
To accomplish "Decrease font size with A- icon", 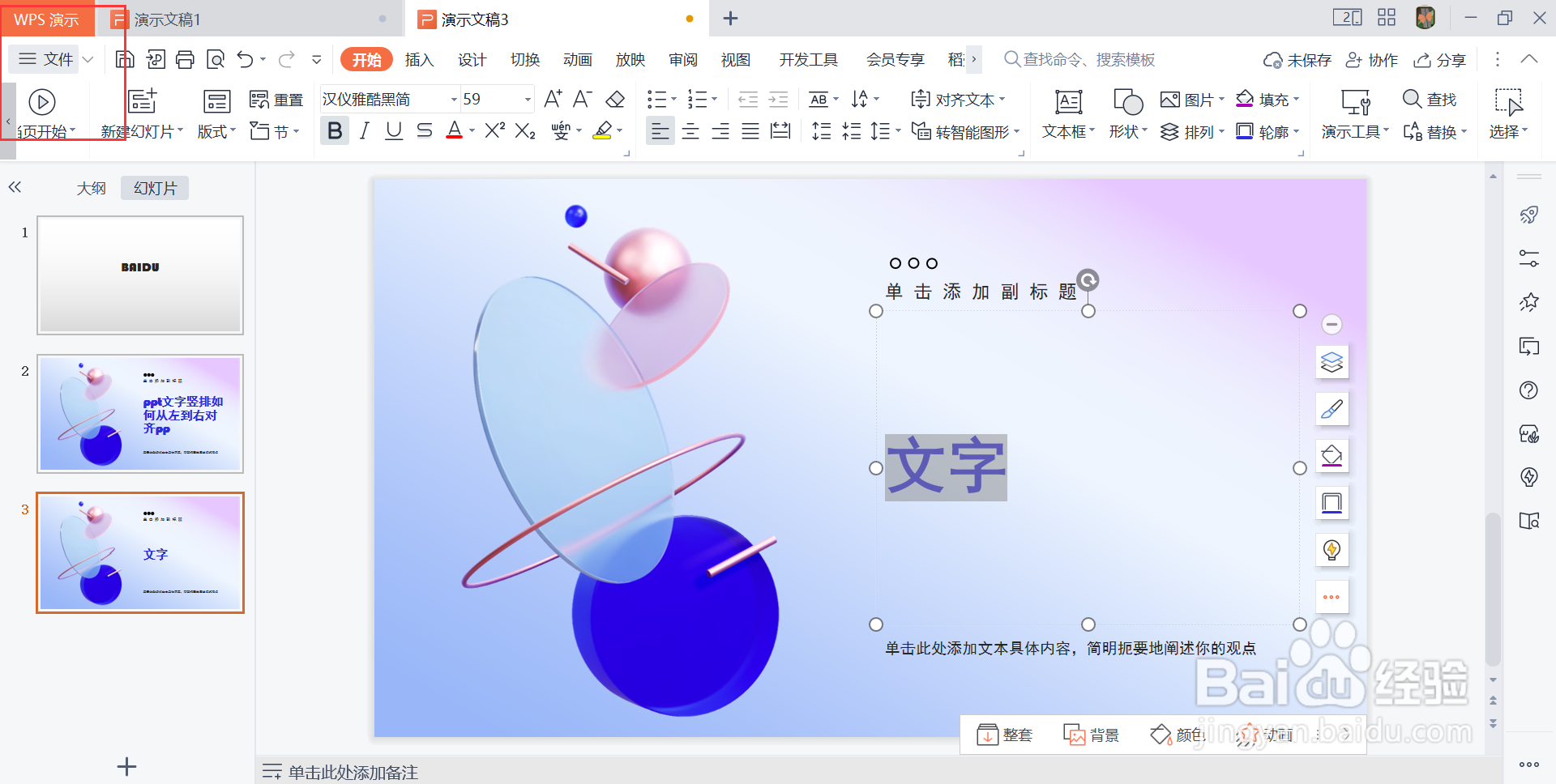I will [582, 99].
